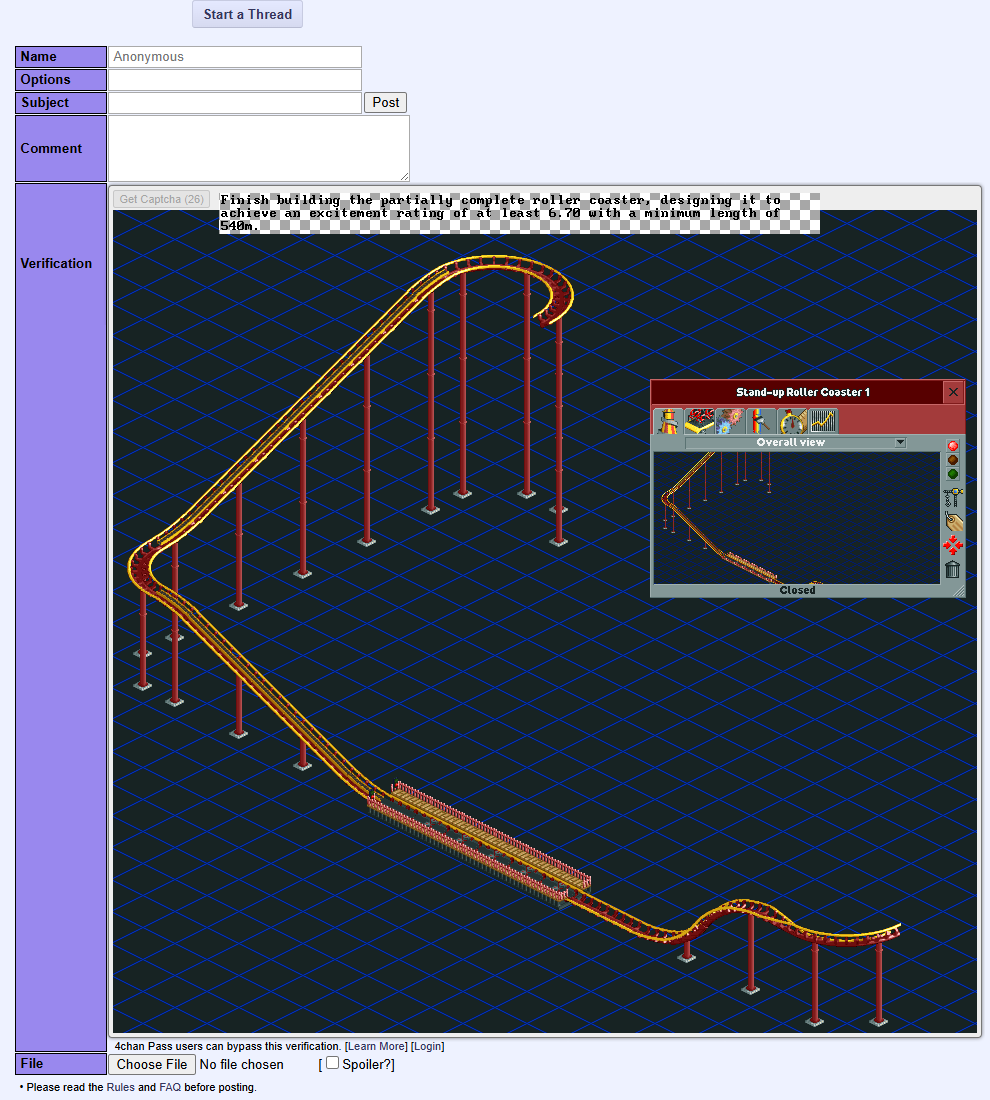The height and width of the screenshot is (1100, 990).
Task: Open the Rules link
Action: tap(120, 1087)
